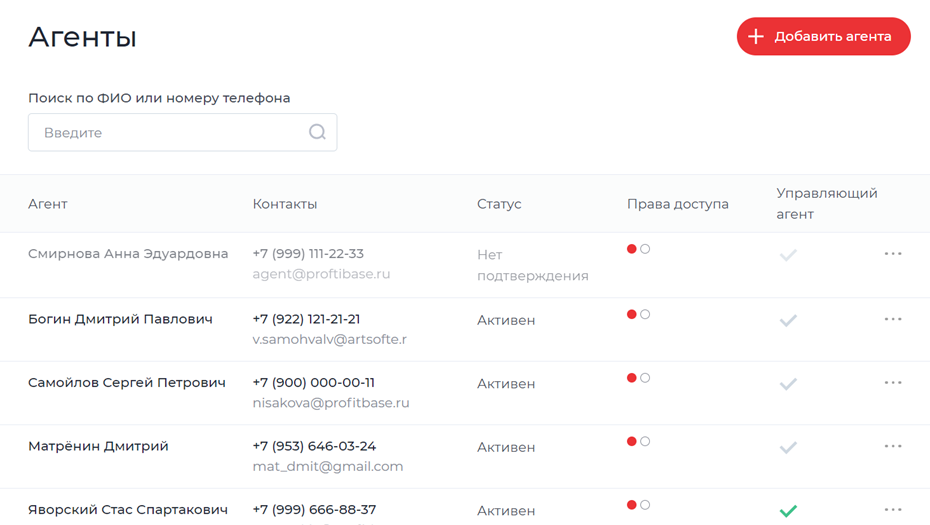Open three-dot menu for Самойлов Сергей Петрович

893,383
